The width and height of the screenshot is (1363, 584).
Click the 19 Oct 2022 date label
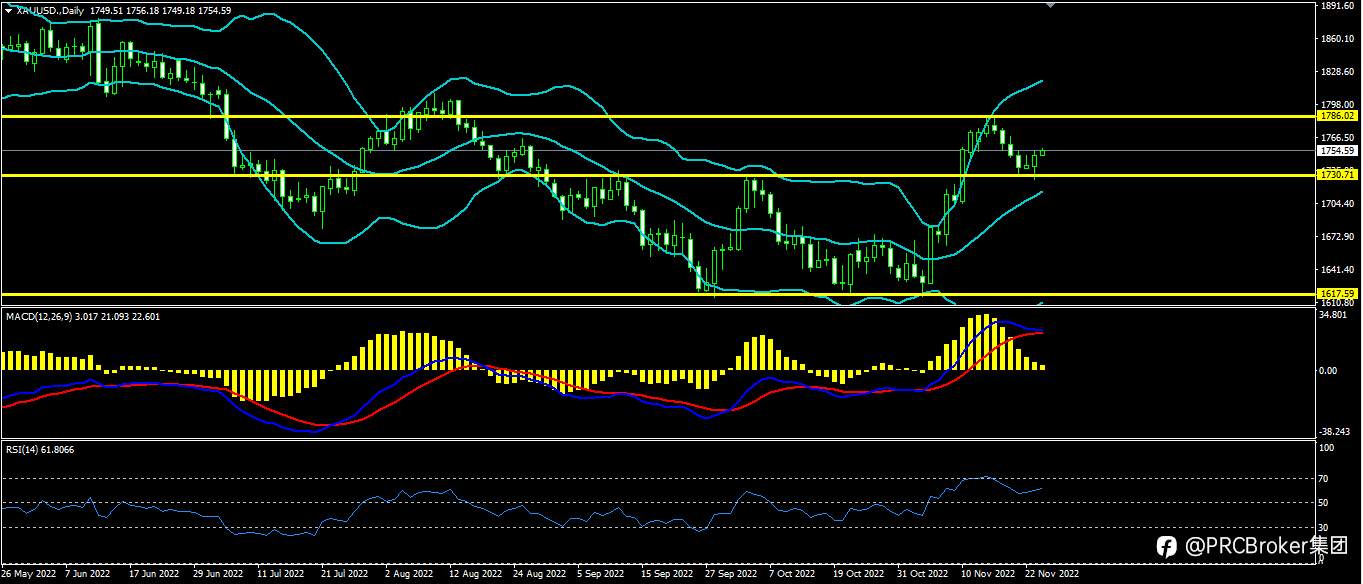coord(858,576)
